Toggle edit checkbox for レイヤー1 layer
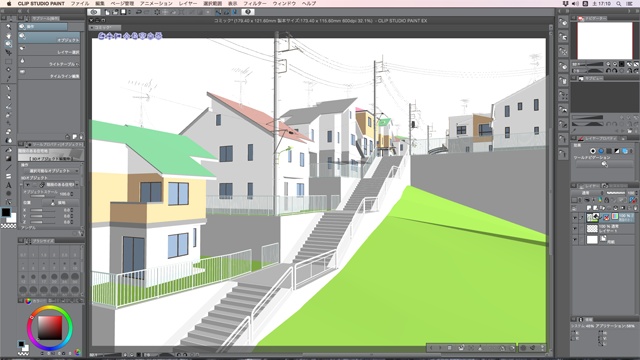Viewport: 640px width, 360px height. coord(582,229)
